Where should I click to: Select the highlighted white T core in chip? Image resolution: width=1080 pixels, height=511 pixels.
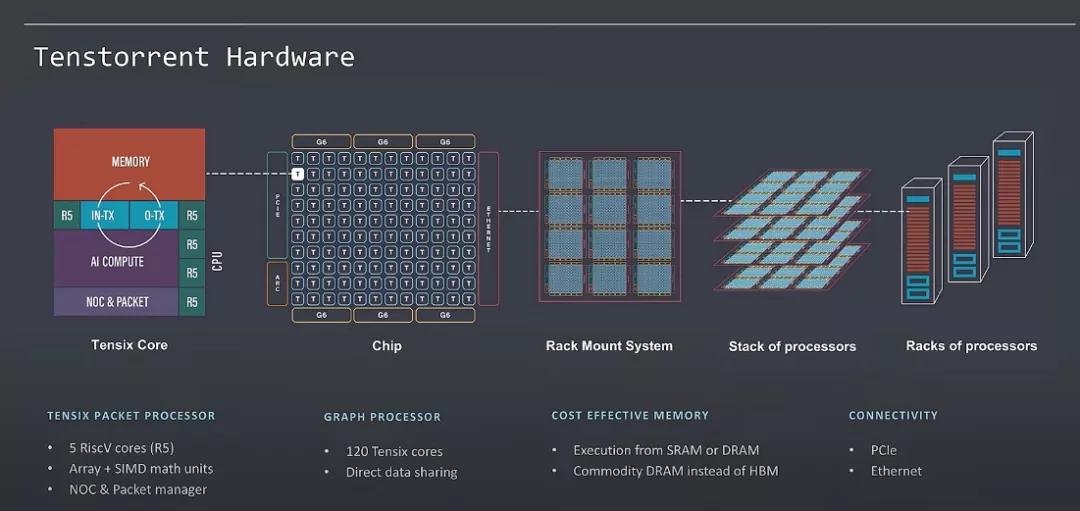pyautogui.click(x=297, y=174)
